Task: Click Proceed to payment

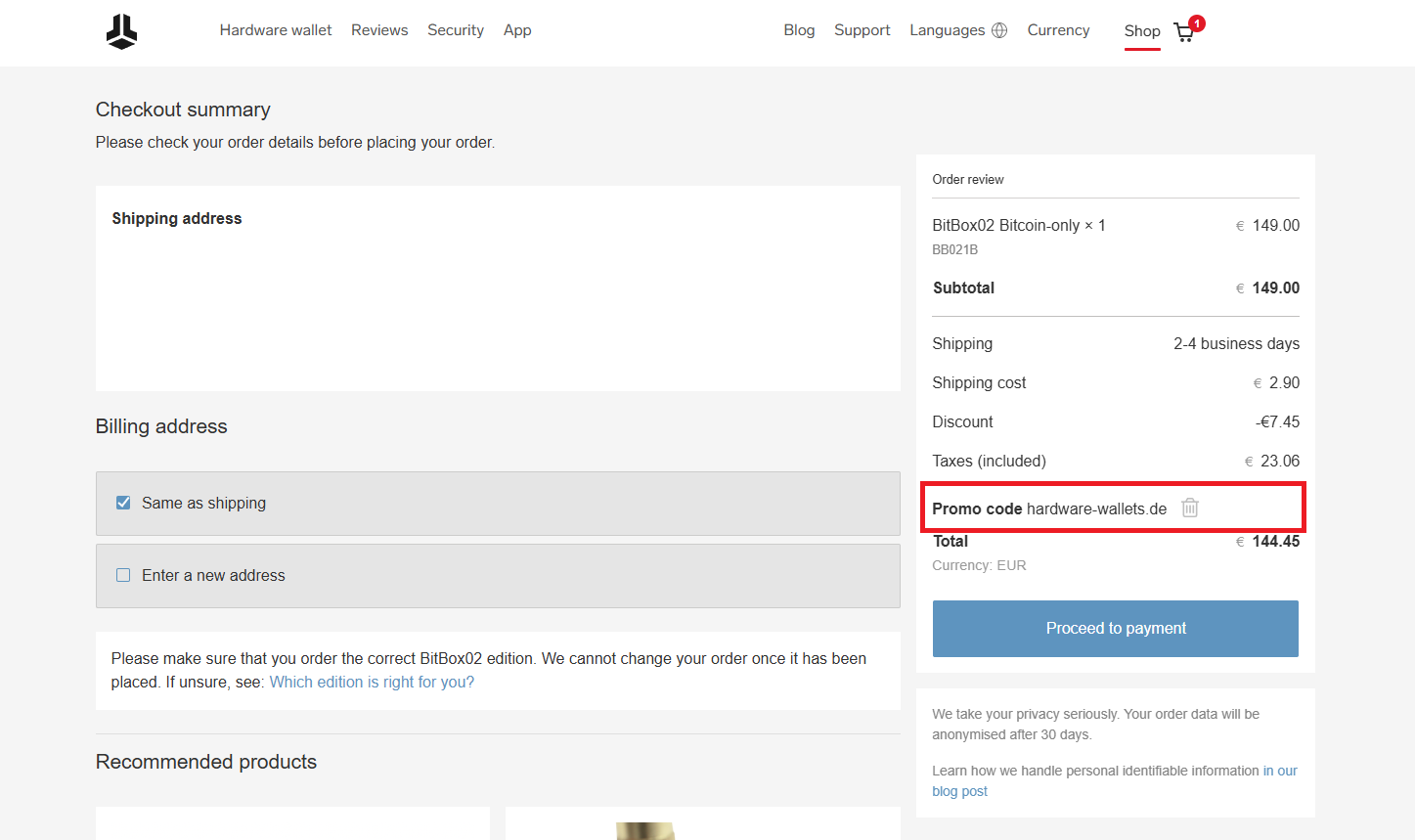Action: (x=1115, y=628)
